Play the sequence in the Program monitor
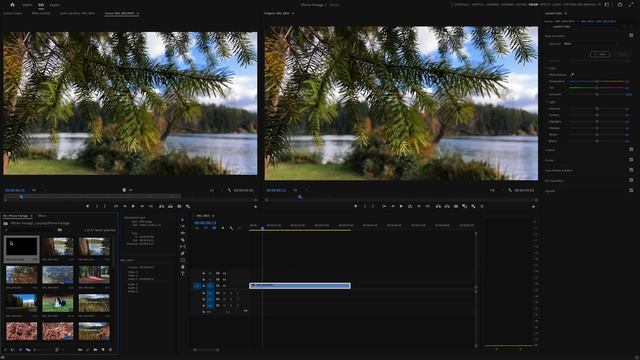Image resolution: width=640 pixels, height=360 pixels. tap(401, 207)
